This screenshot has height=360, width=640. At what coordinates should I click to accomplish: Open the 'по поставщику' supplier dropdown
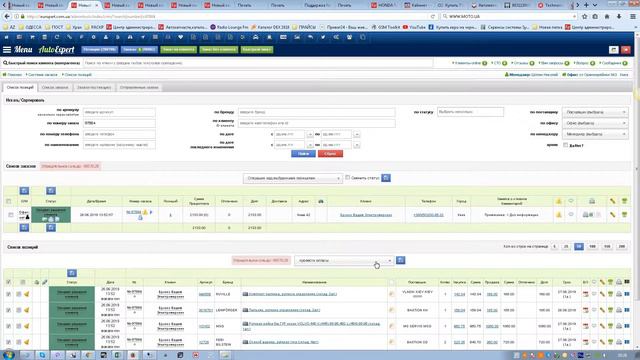click(595, 112)
